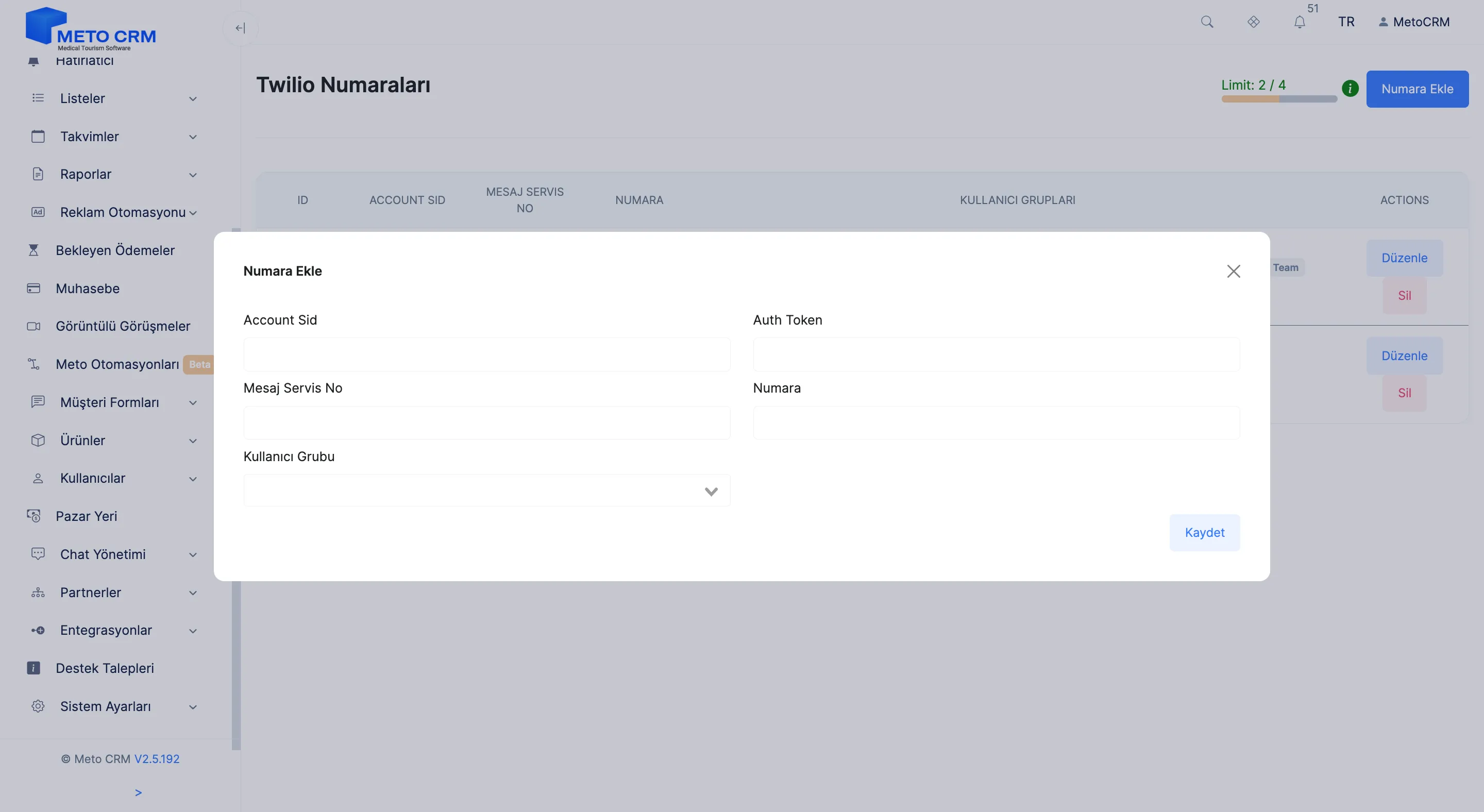Click the blue Numara Ekle button
Screen dimensions: 1484x812
(x=1417, y=89)
